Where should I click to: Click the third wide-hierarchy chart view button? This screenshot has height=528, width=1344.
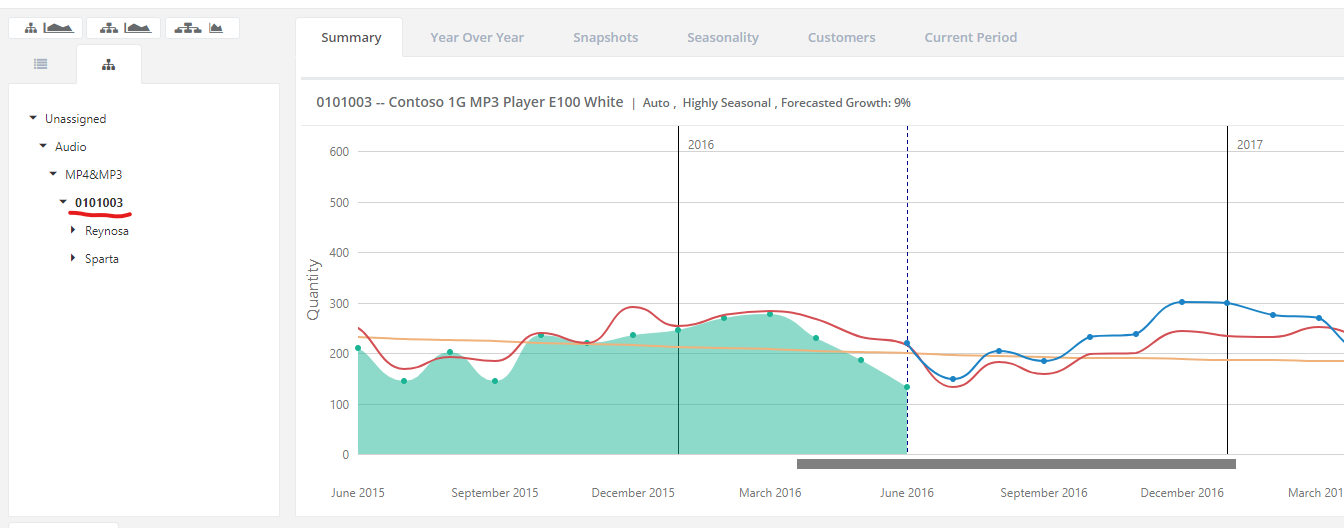pyautogui.click(x=202, y=28)
